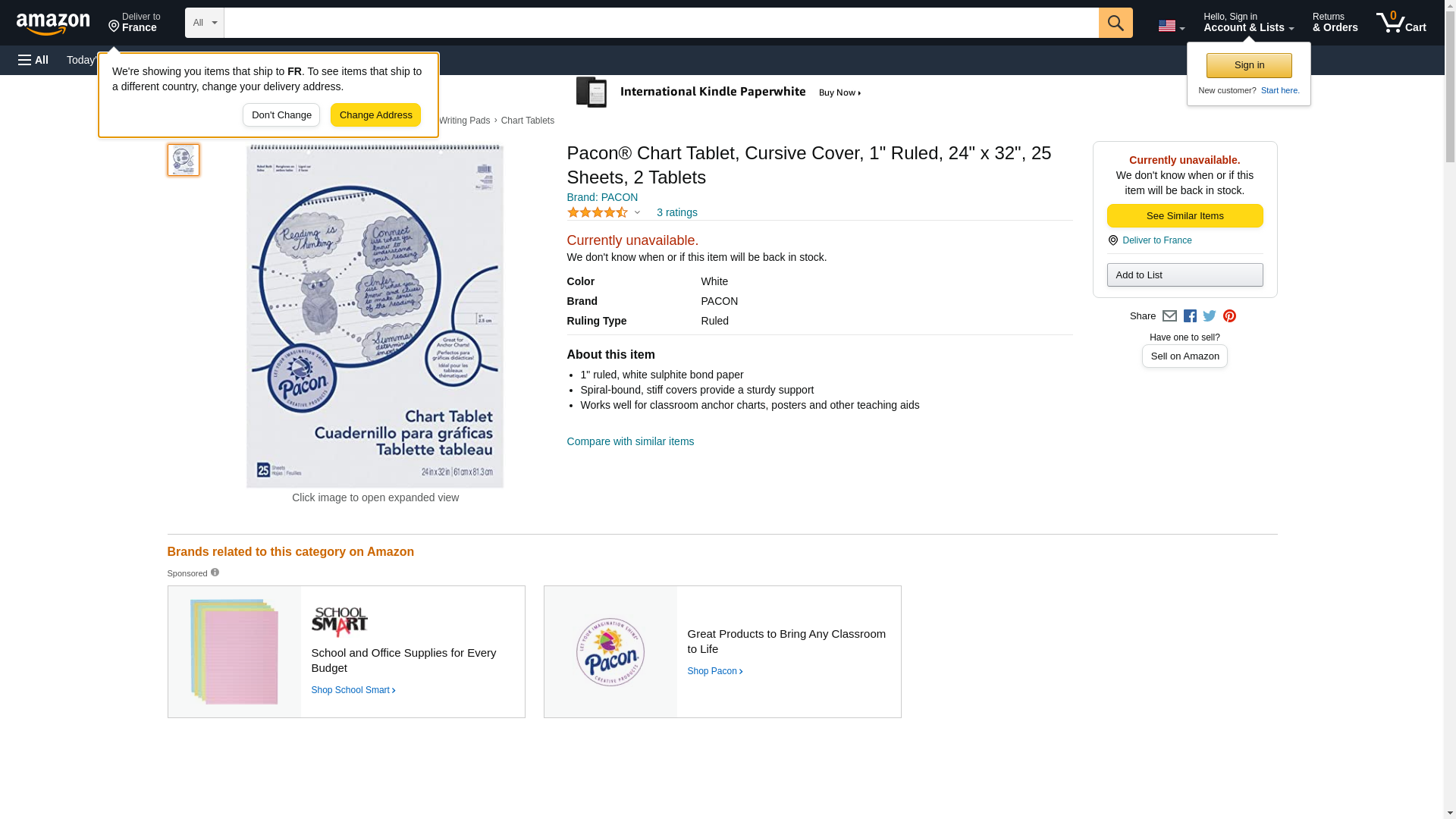The image size is (1456, 819).
Task: Open the 3 ratings link
Action: point(676,213)
